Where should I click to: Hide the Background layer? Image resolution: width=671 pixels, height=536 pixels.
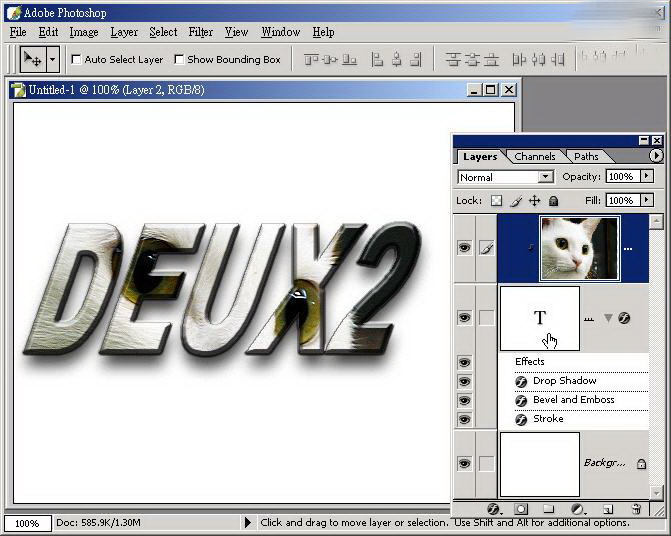pyautogui.click(x=464, y=463)
